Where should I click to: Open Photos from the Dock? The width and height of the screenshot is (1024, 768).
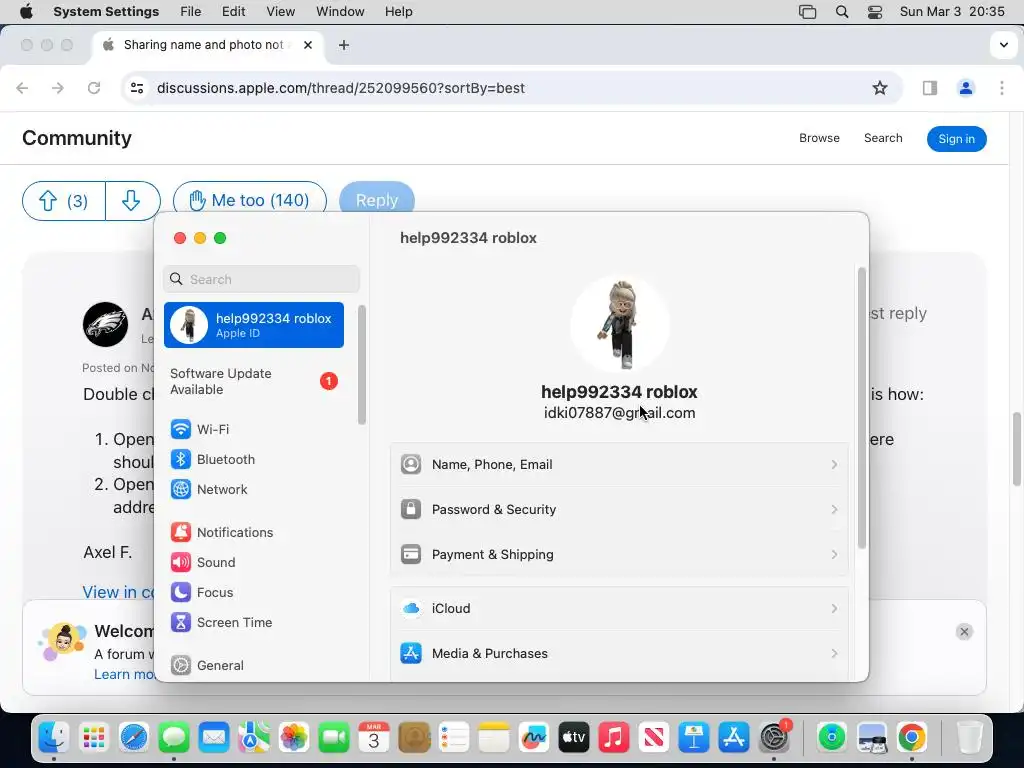tap(294, 738)
